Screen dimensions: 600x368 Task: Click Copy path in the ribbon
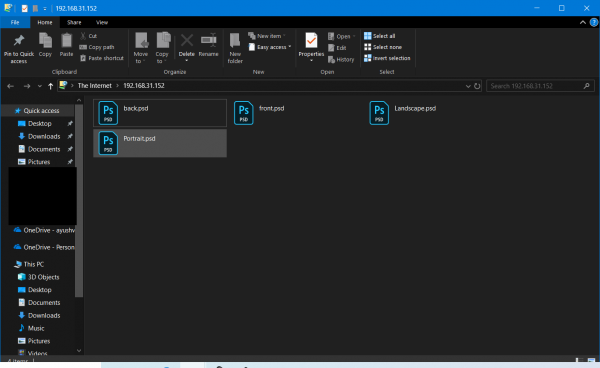[x=97, y=47]
